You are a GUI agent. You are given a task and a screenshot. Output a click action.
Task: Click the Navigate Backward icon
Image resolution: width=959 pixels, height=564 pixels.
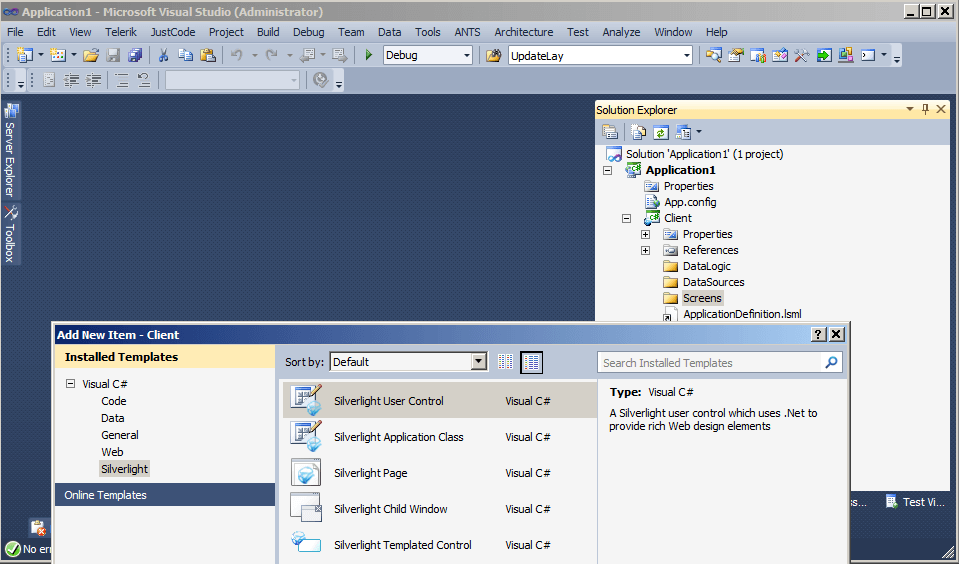(x=308, y=55)
